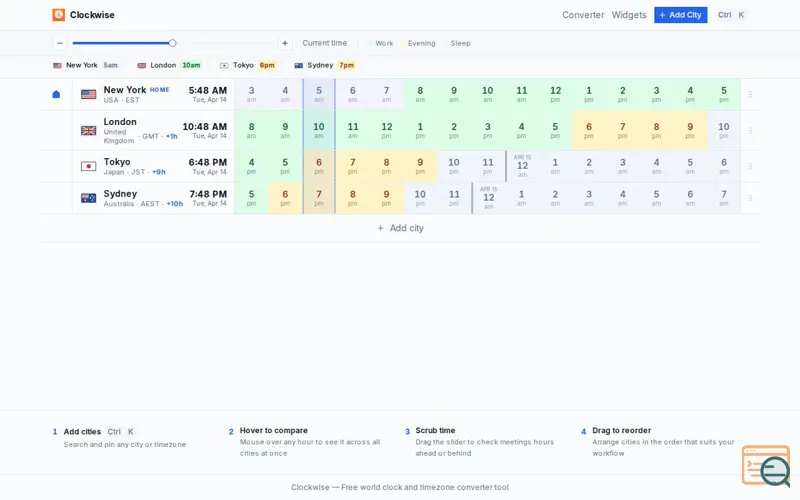Reset to Current time
This screenshot has height=500, width=800.
tap(324, 43)
